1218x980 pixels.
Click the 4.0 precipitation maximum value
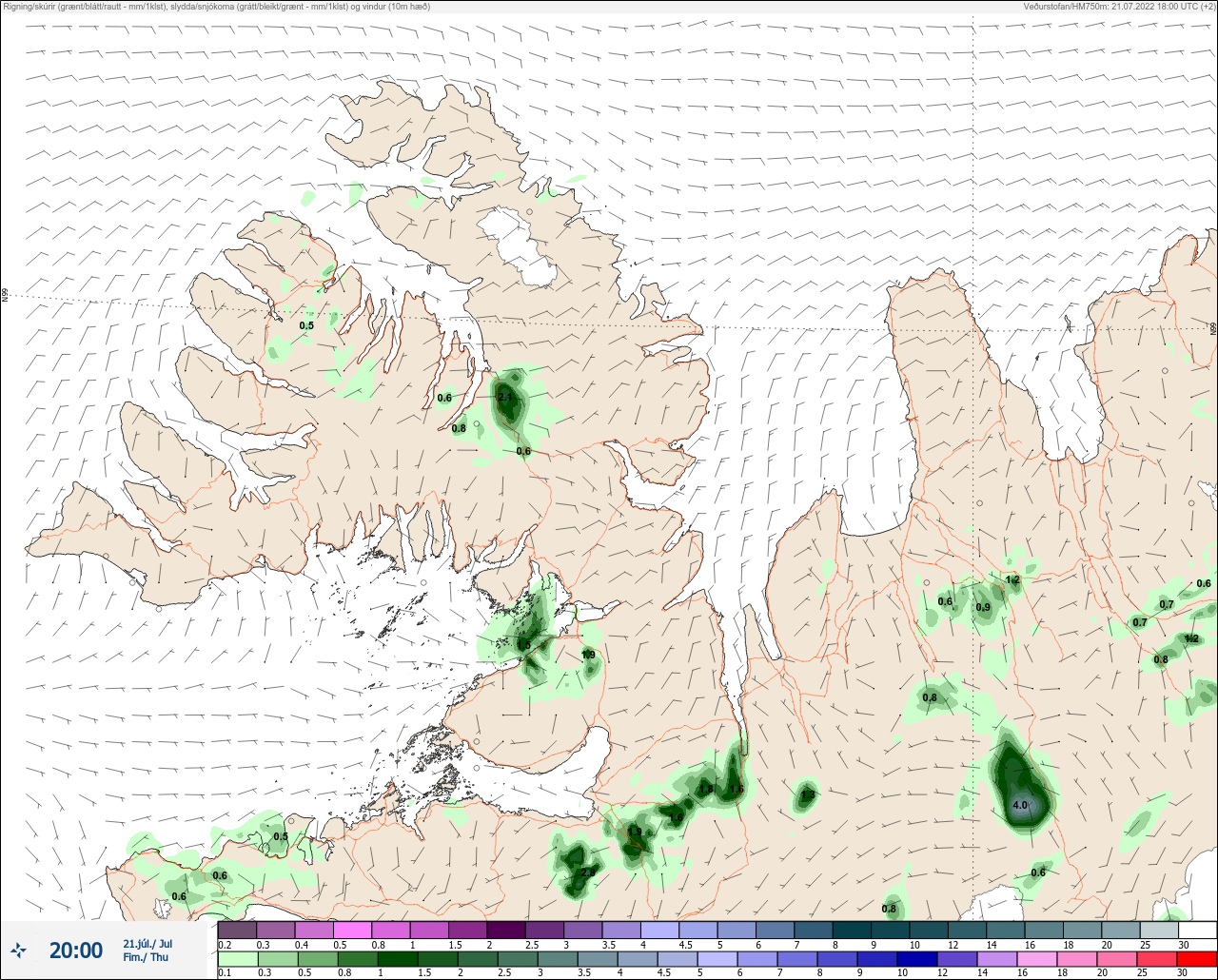click(1020, 805)
